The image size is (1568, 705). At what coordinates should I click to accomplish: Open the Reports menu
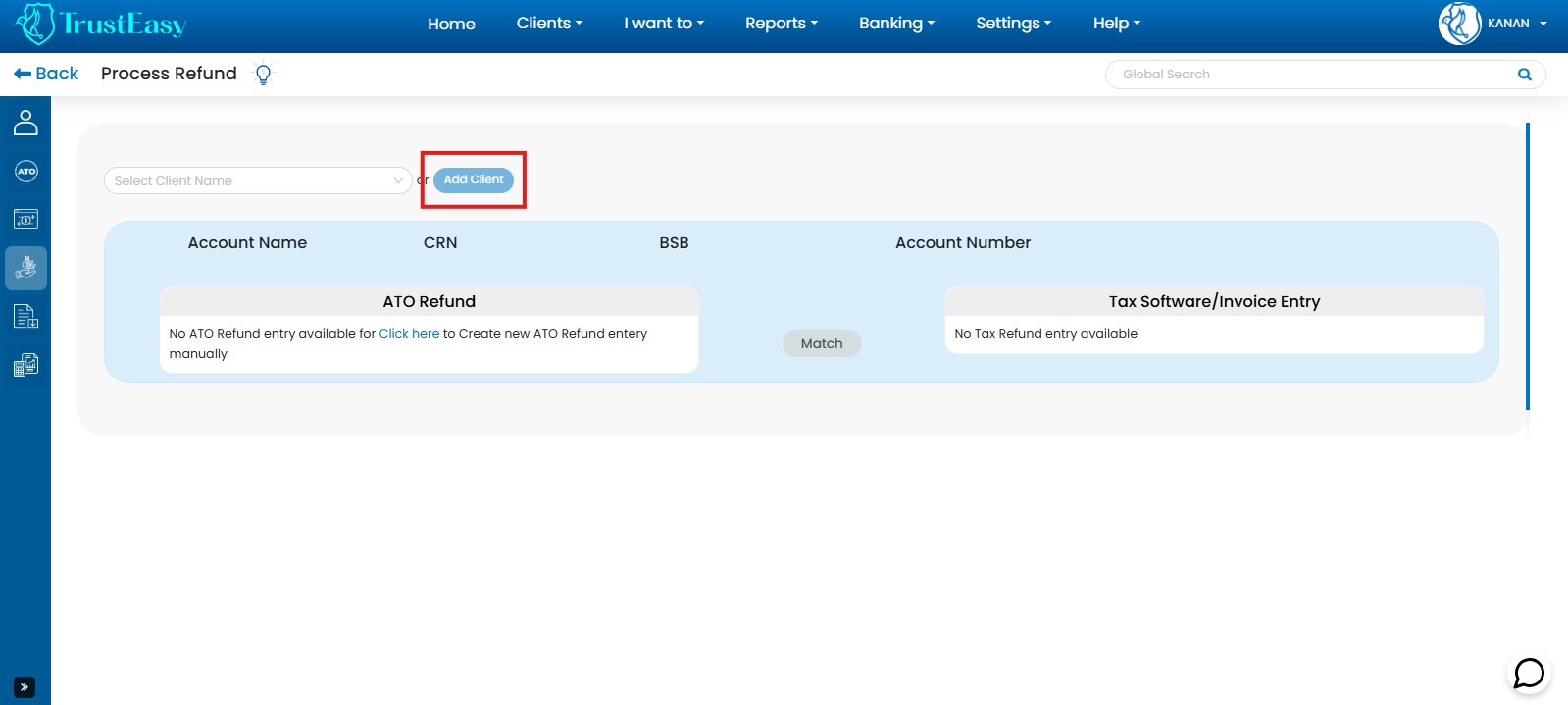781,24
